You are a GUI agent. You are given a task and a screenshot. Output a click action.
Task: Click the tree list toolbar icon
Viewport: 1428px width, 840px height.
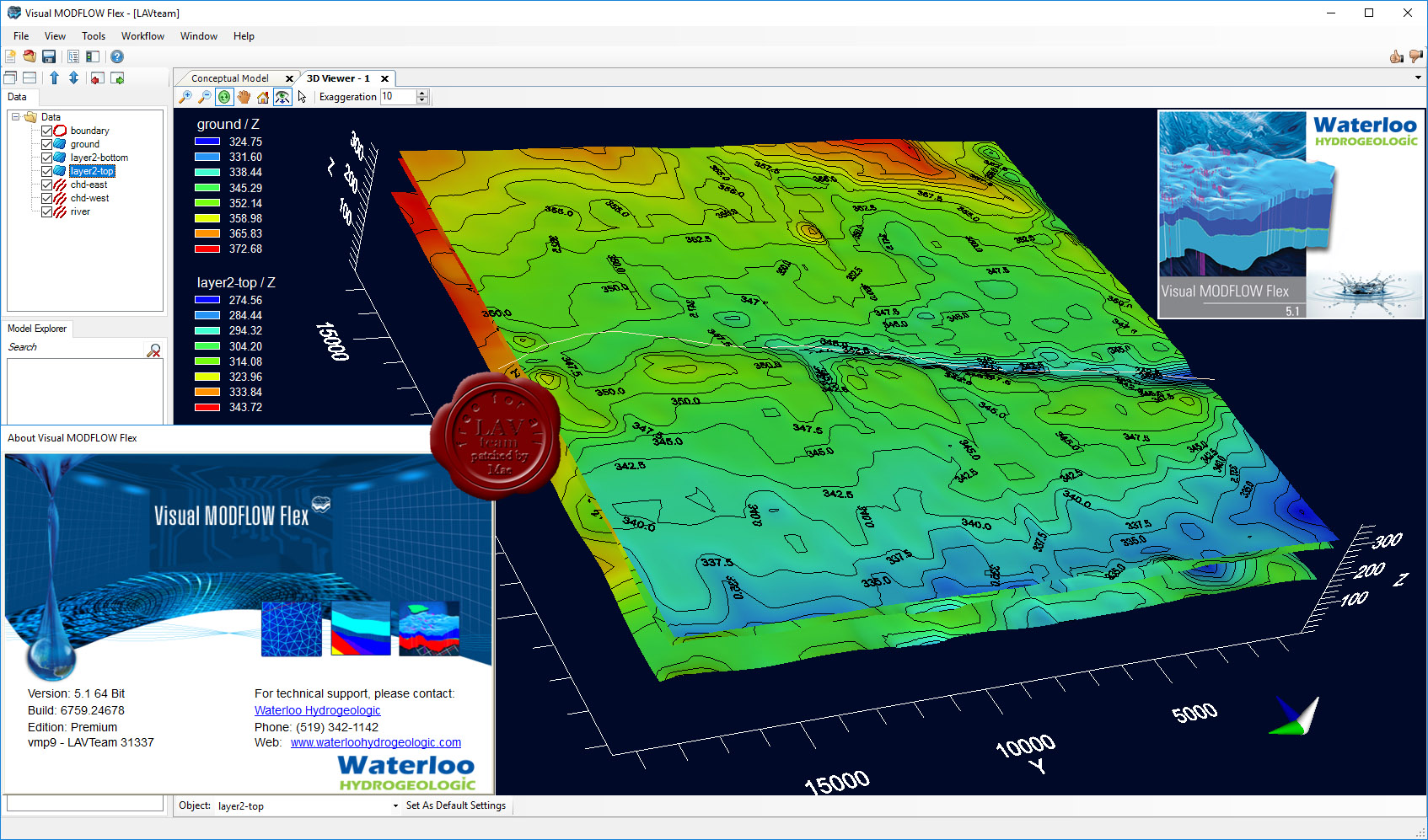[73, 56]
